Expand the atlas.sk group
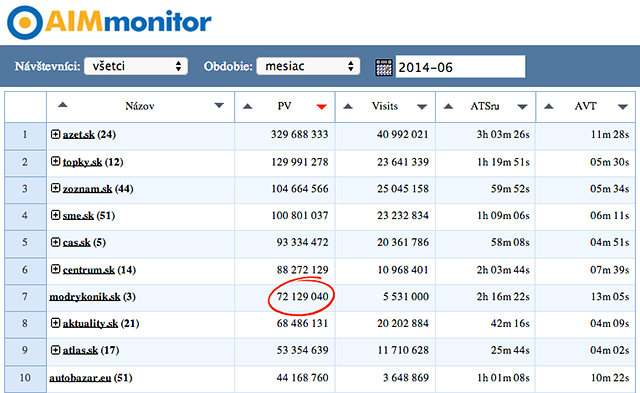This screenshot has height=393, width=640. click(56, 350)
